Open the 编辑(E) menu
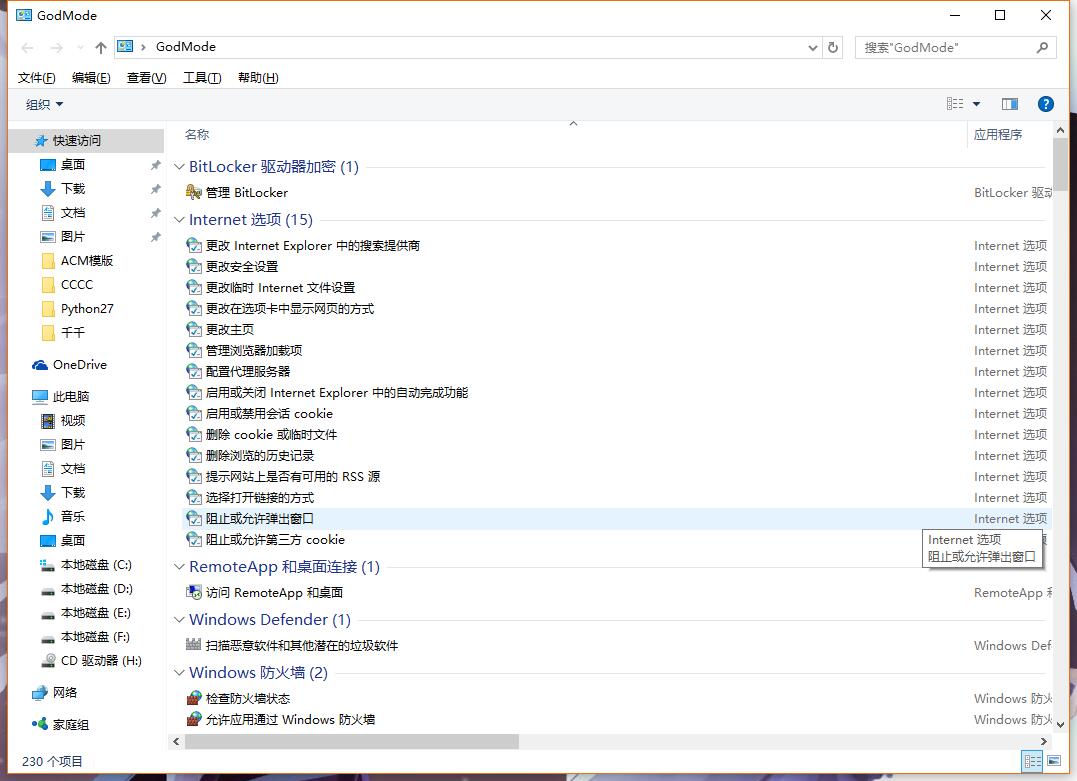Screen dimensions: 1077x781 tap(91, 78)
